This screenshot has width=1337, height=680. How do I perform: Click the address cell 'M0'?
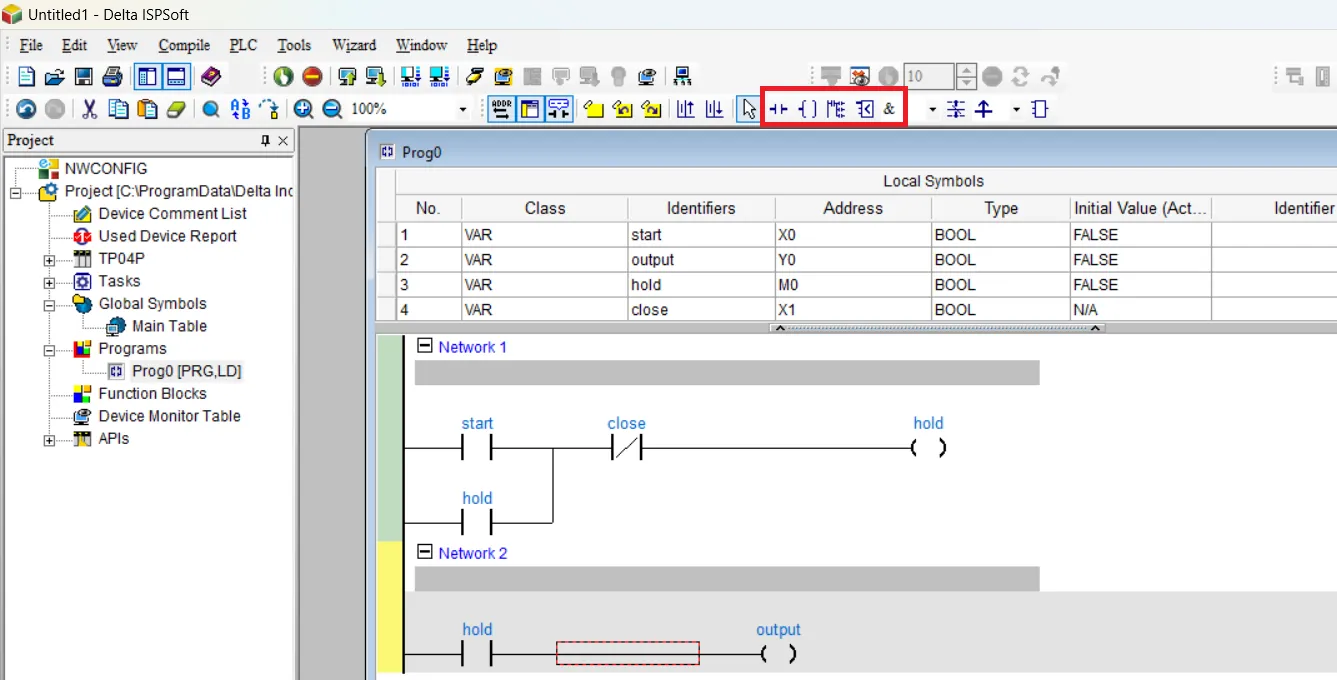[x=853, y=285]
